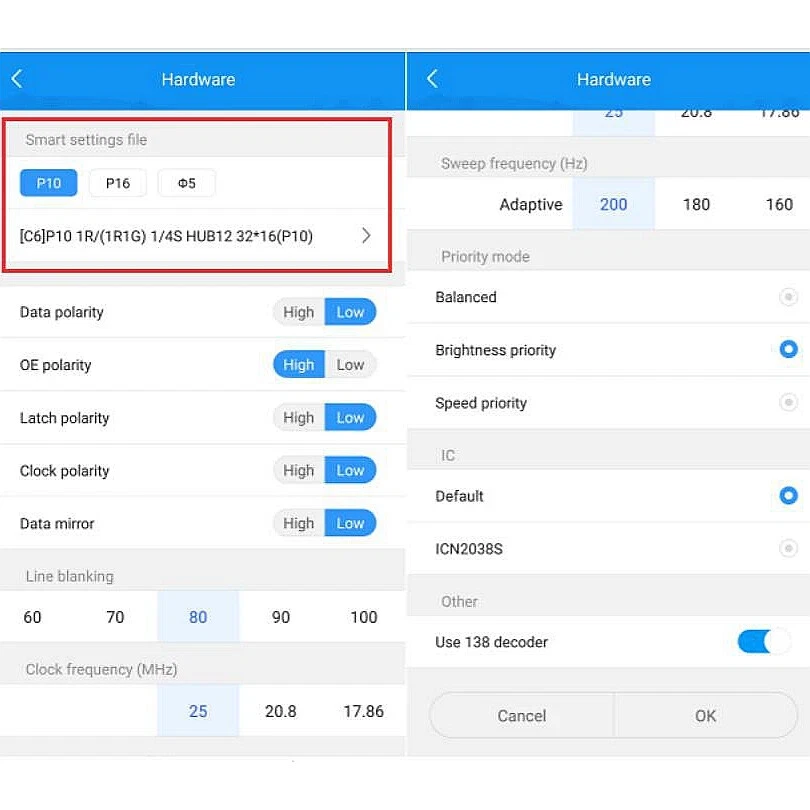Viewport: 810px width, 810px height.
Task: Select ICN2038S IC radio button
Action: tap(788, 549)
